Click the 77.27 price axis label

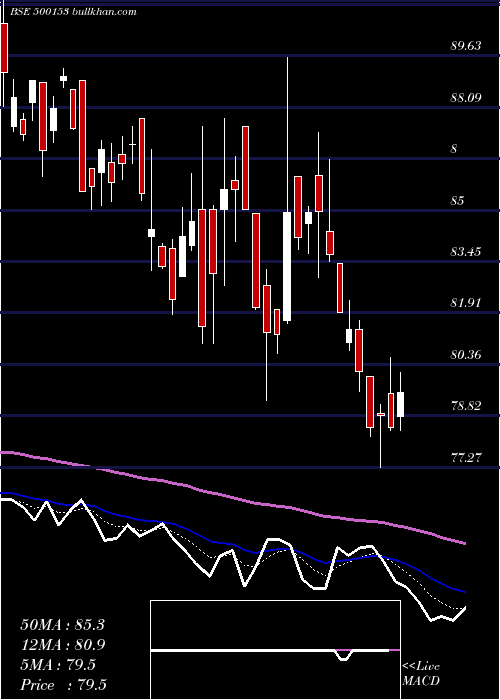pyautogui.click(x=466, y=458)
